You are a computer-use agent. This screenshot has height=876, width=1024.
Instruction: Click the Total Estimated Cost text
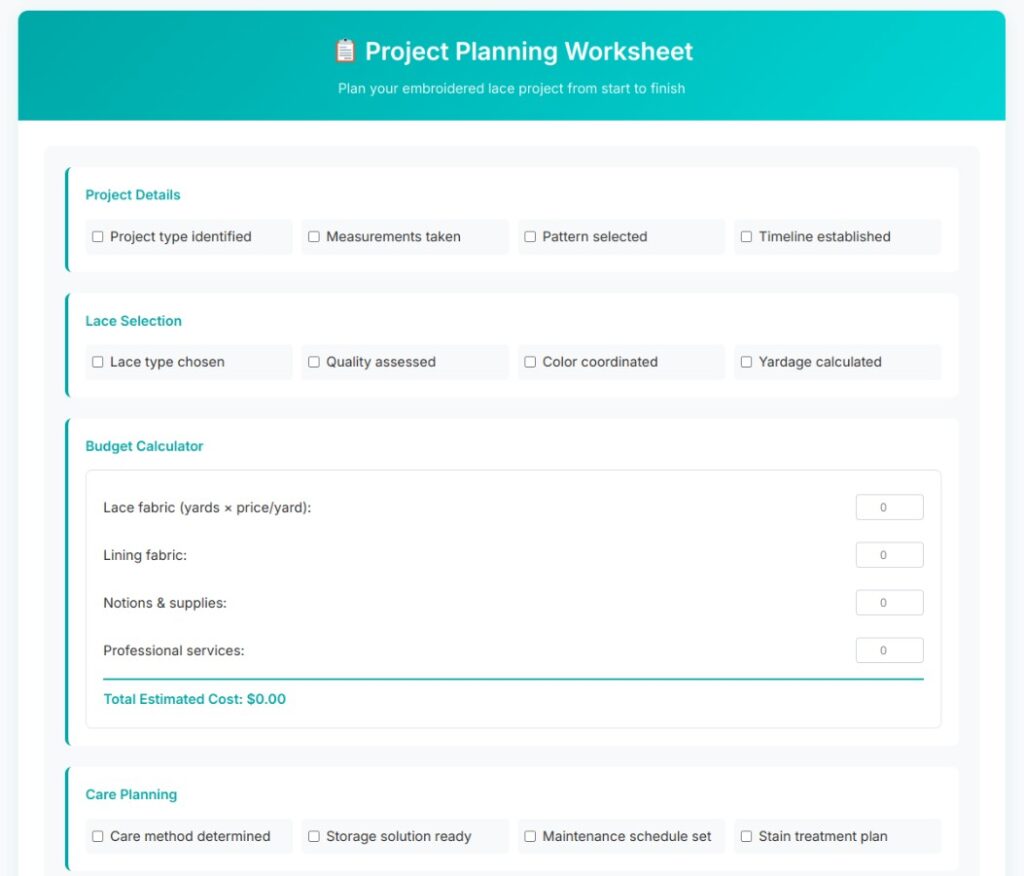[195, 699]
